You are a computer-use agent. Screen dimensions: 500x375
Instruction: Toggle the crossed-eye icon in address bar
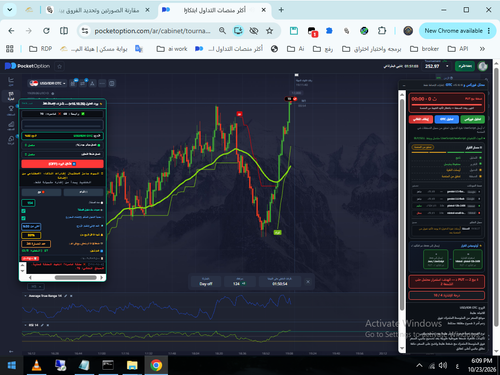point(254,31)
